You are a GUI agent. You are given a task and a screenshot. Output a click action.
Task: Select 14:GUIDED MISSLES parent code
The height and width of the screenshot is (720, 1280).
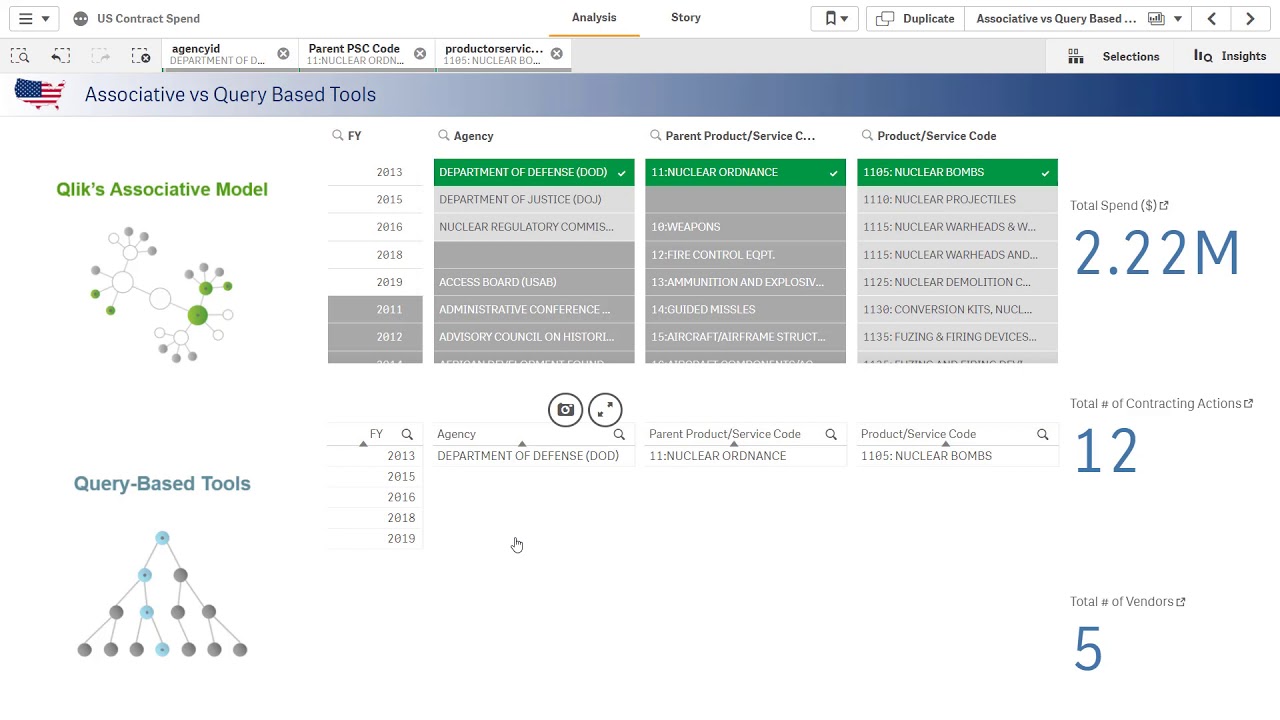(x=746, y=309)
